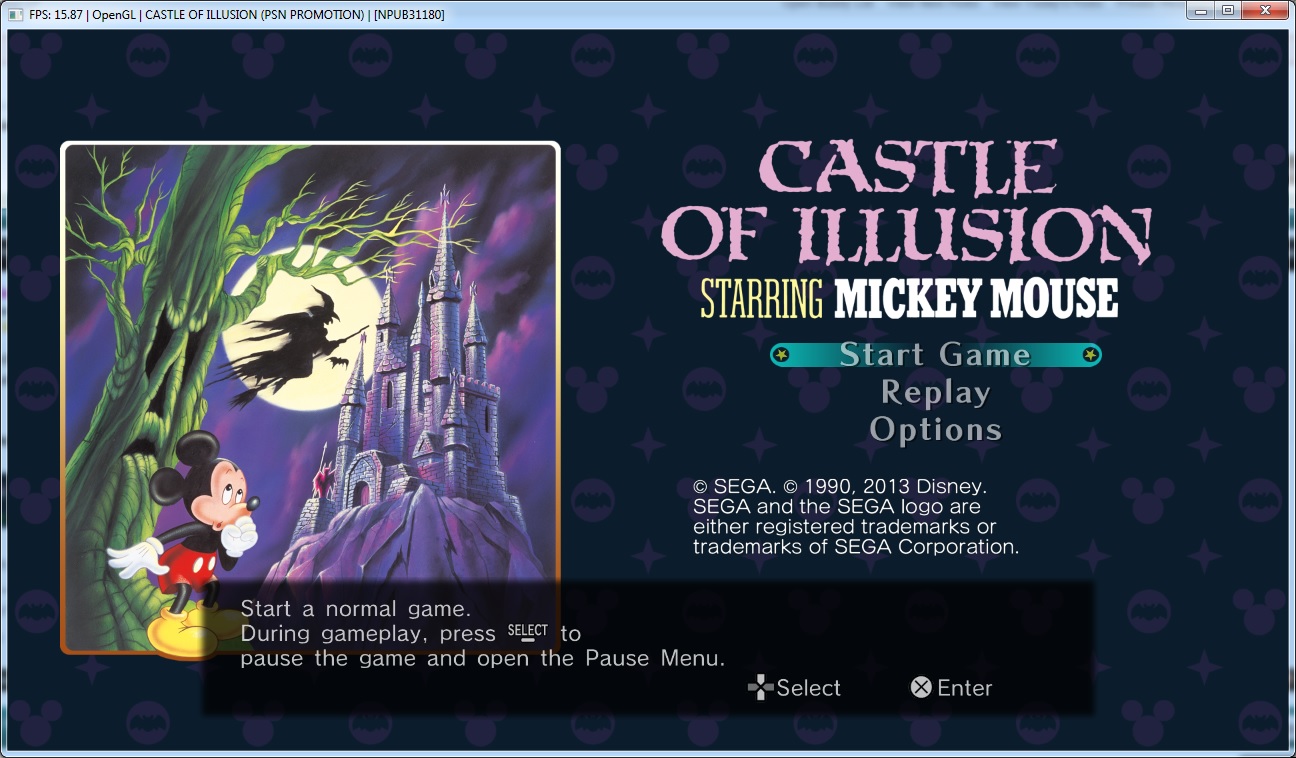Screen dimensions: 1296x758
Task: Open the Options menu entry
Action: click(936, 430)
